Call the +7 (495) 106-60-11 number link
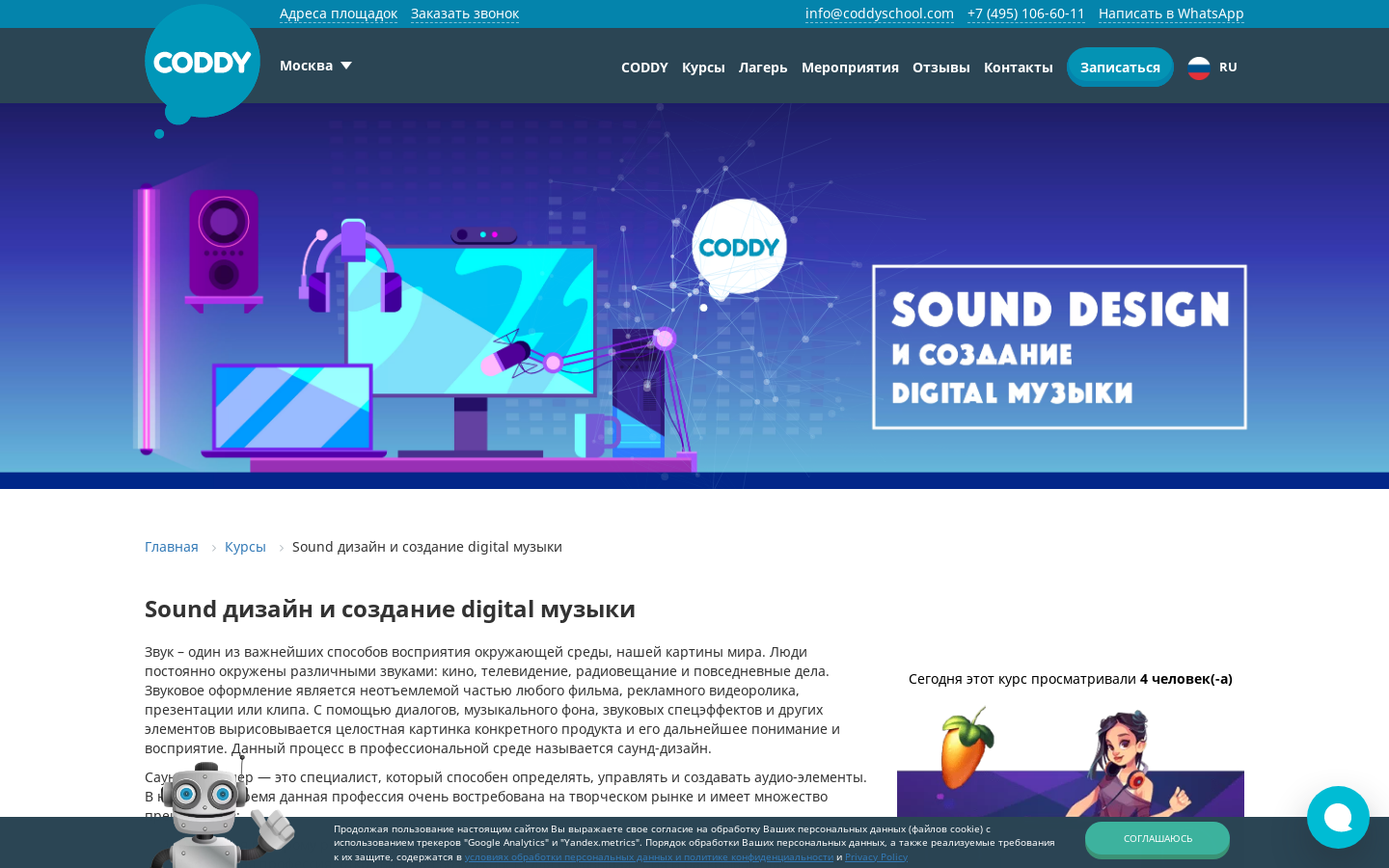The image size is (1389, 868). click(1026, 14)
